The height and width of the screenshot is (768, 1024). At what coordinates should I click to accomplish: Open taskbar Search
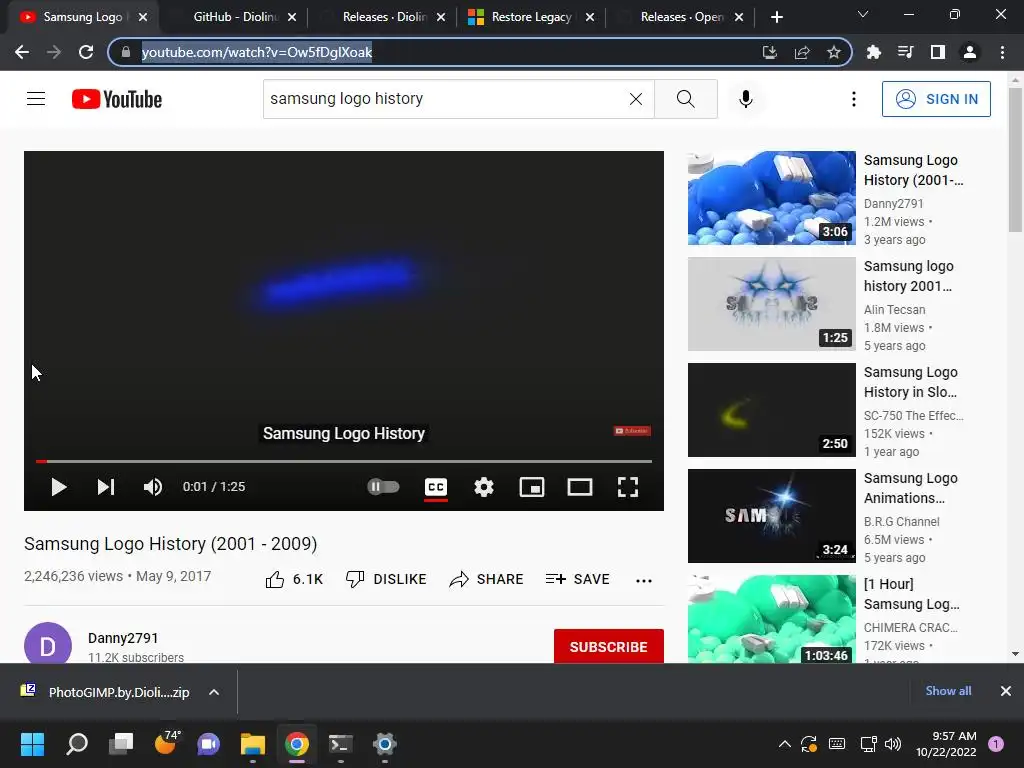click(x=77, y=743)
